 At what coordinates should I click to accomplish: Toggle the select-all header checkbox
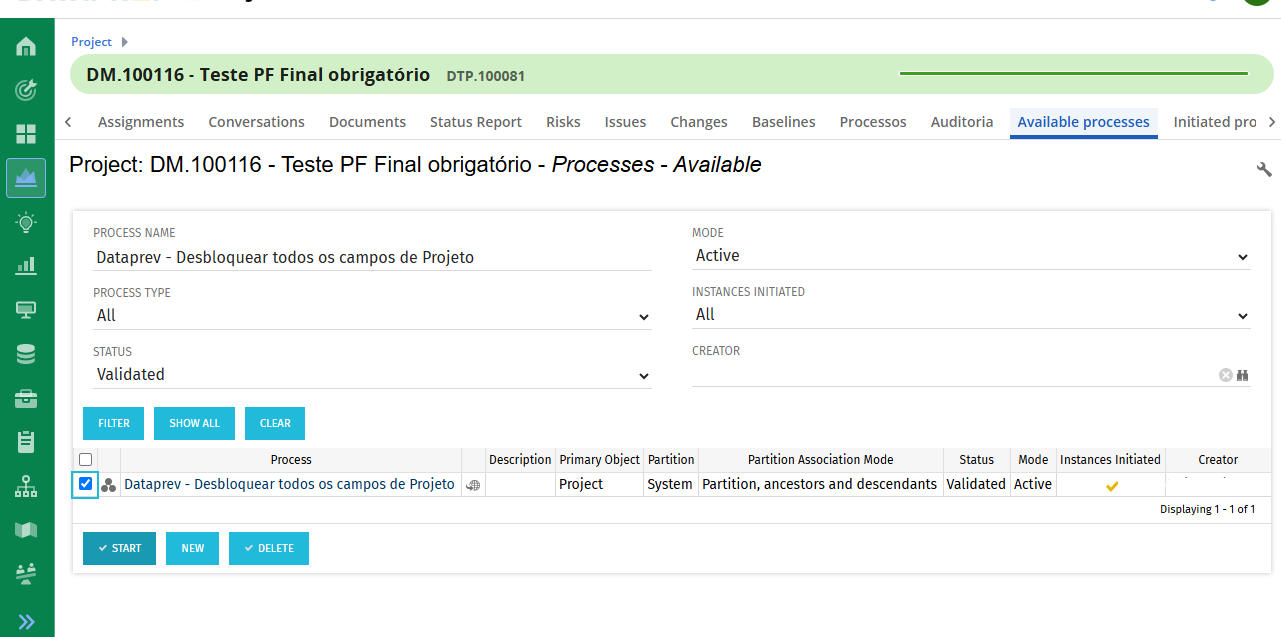(x=86, y=460)
